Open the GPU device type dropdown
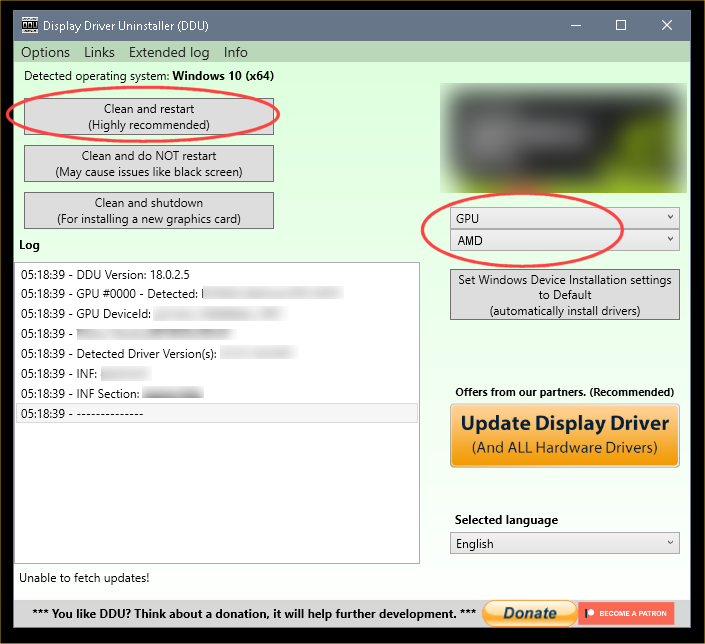The height and width of the screenshot is (644, 705). tap(565, 218)
